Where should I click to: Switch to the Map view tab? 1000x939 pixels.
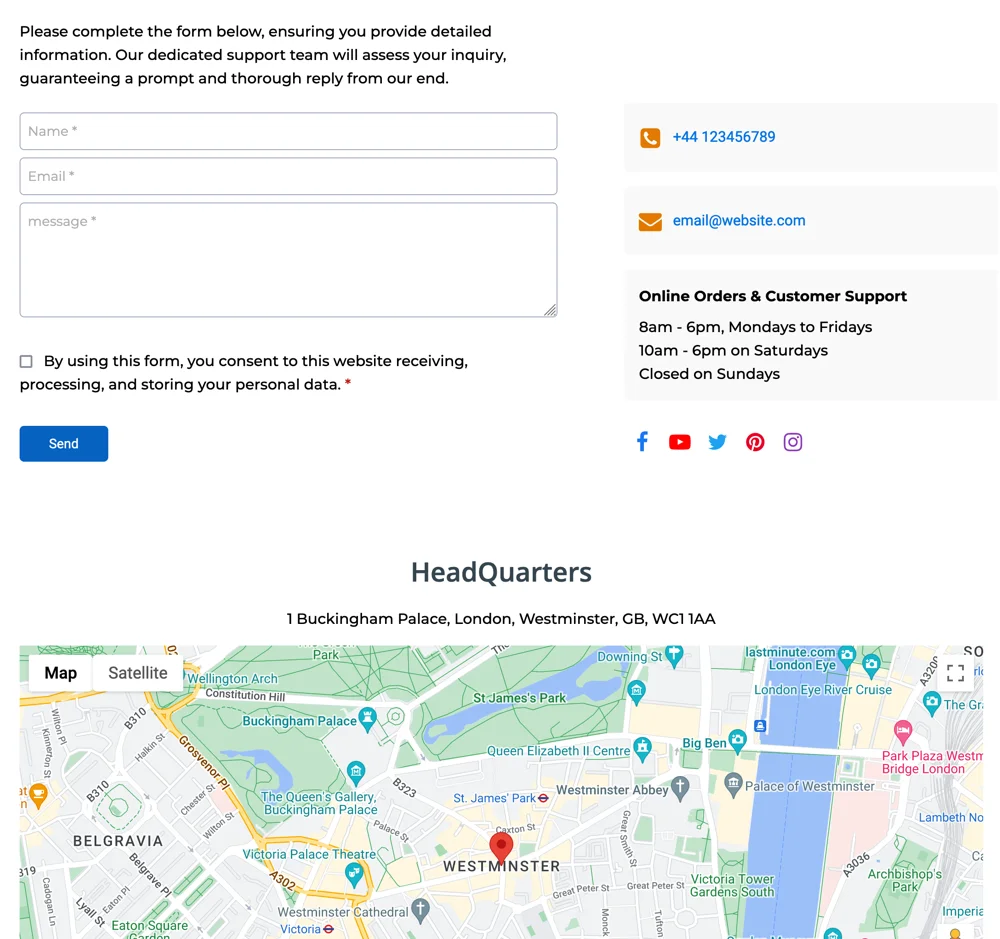pyautogui.click(x=60, y=673)
